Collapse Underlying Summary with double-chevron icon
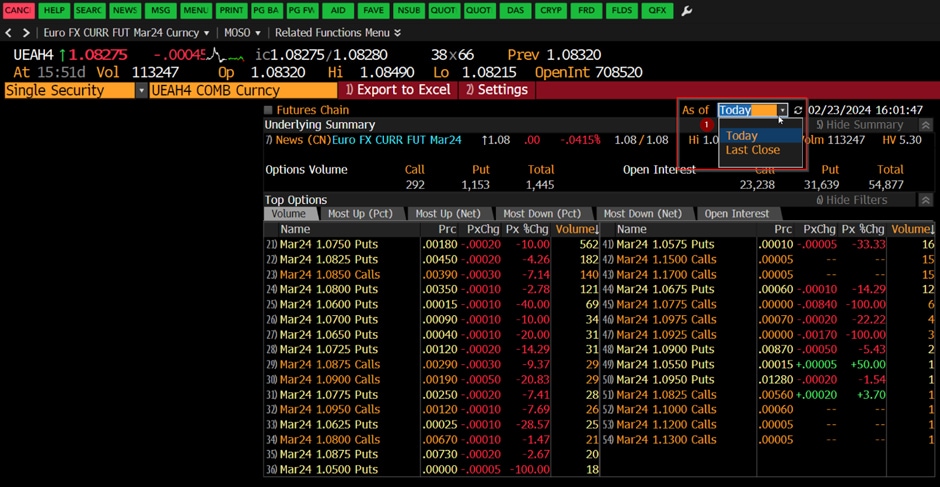Screen dimensions: 940x487 [x=925, y=125]
